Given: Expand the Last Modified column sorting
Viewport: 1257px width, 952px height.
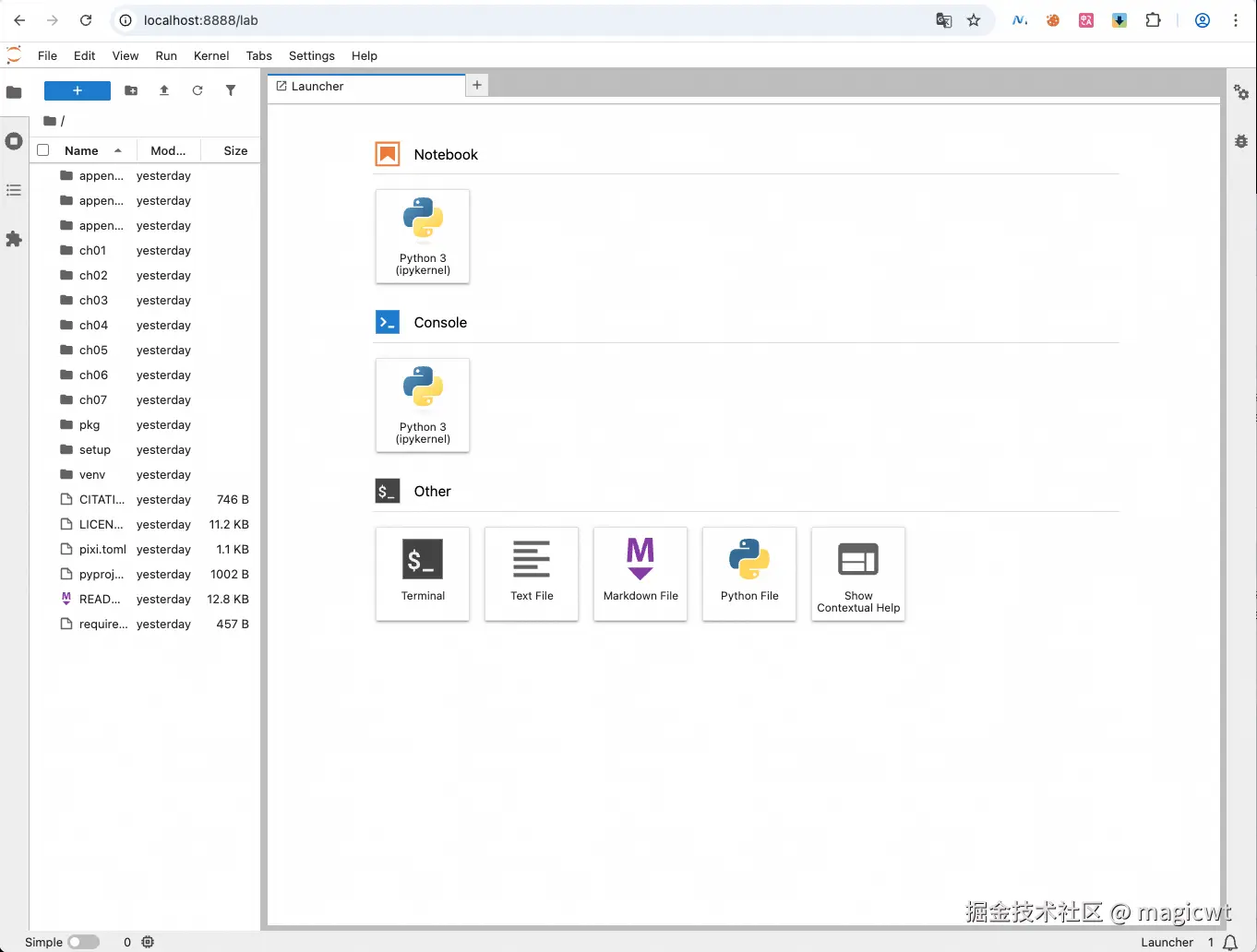Looking at the screenshot, I should pos(168,149).
